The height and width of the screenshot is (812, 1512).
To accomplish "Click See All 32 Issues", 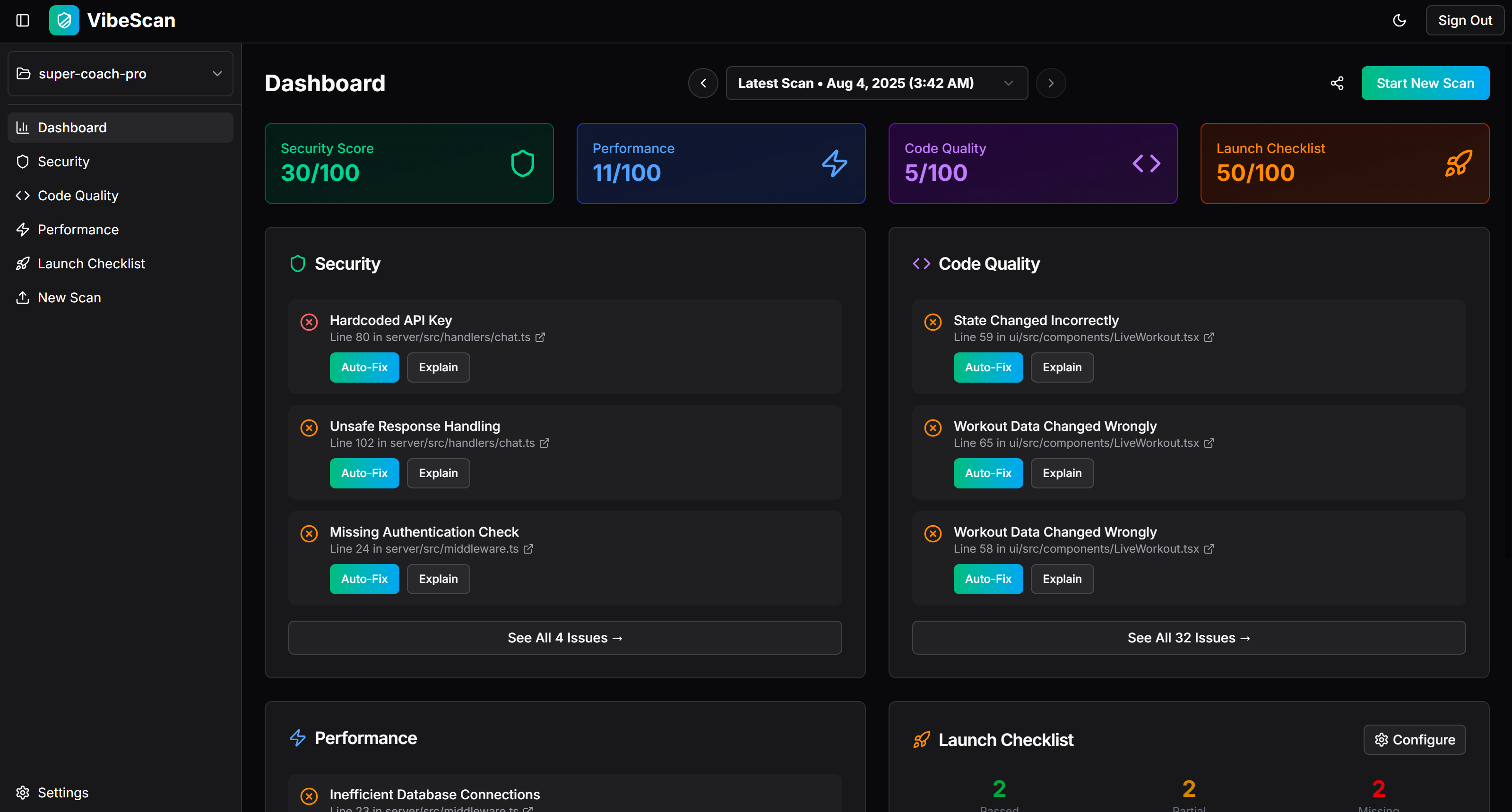I will pos(1188,638).
